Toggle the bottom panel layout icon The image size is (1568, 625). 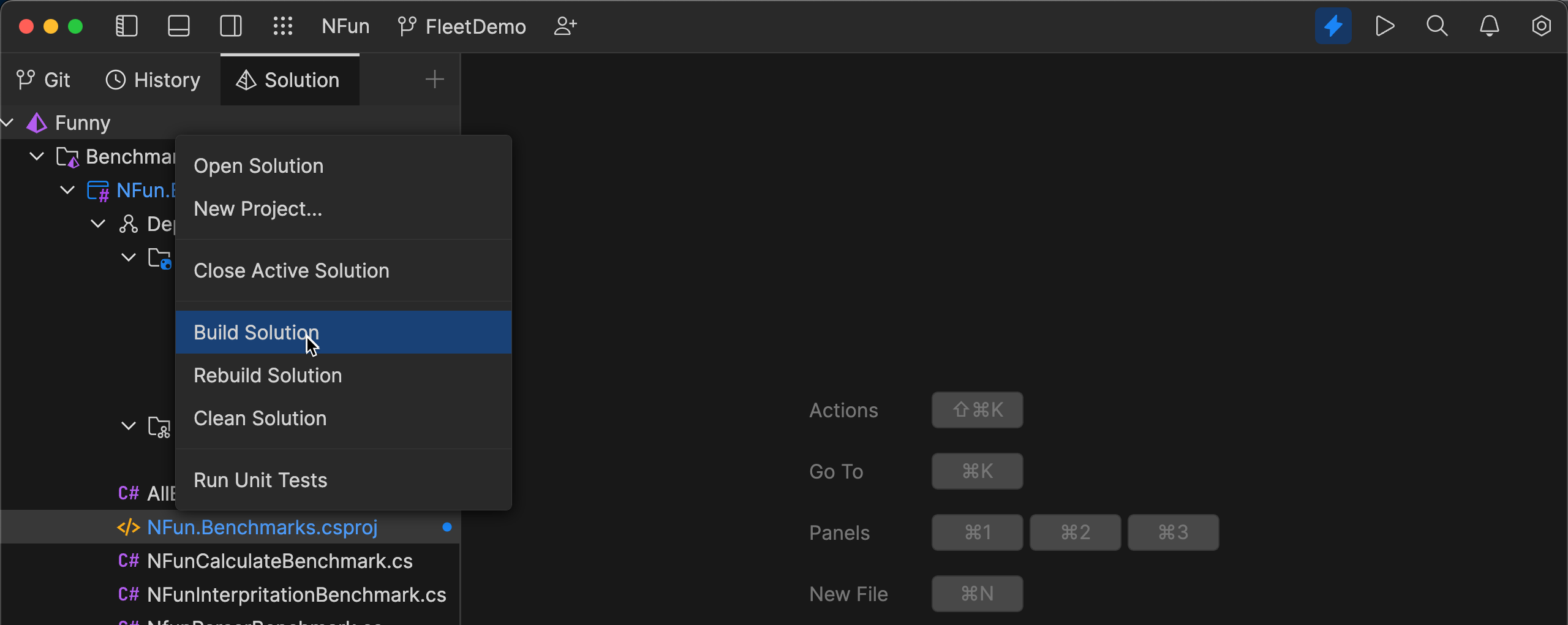[x=179, y=26]
